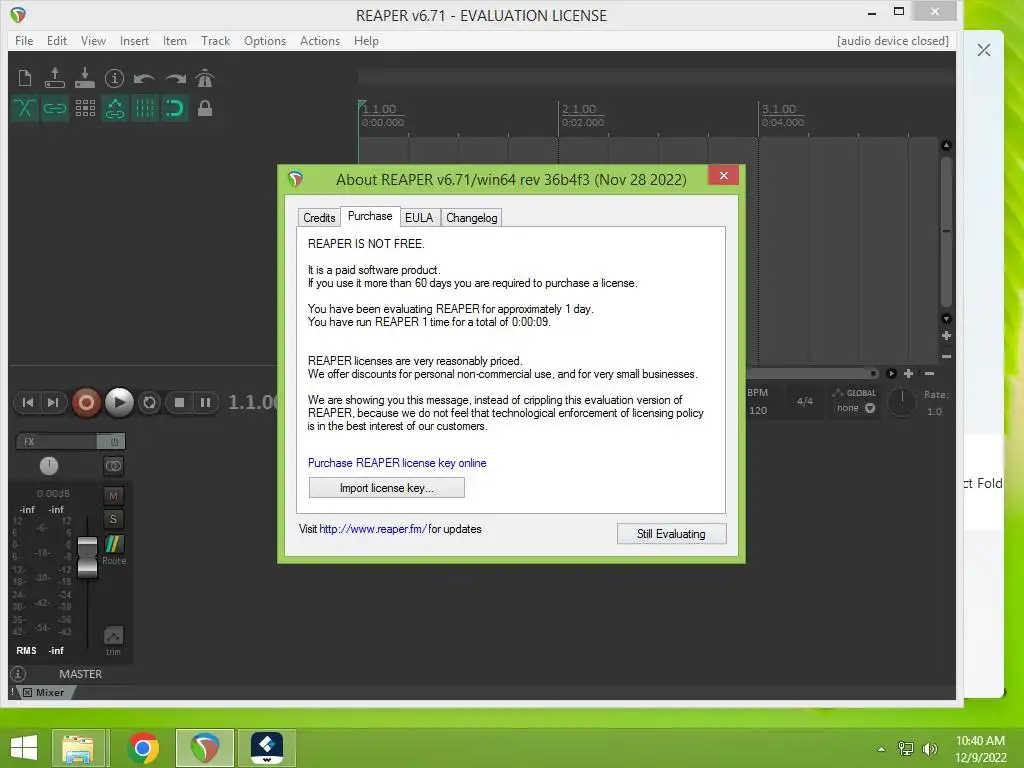Click the Undo arrow icon
This screenshot has width=1024, height=768.
click(144, 78)
